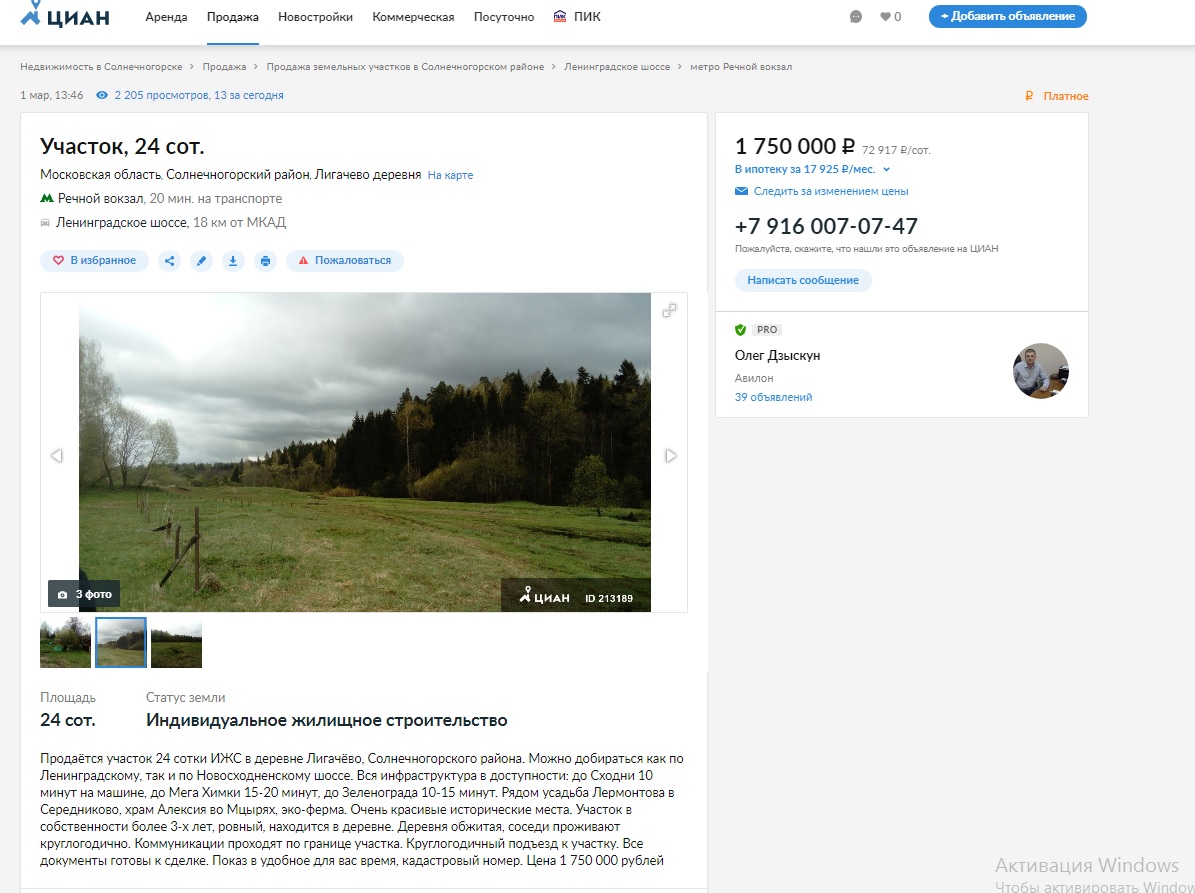This screenshot has height=893, width=1195.
Task: Click the Пожаловаться button
Action: [x=344, y=261]
